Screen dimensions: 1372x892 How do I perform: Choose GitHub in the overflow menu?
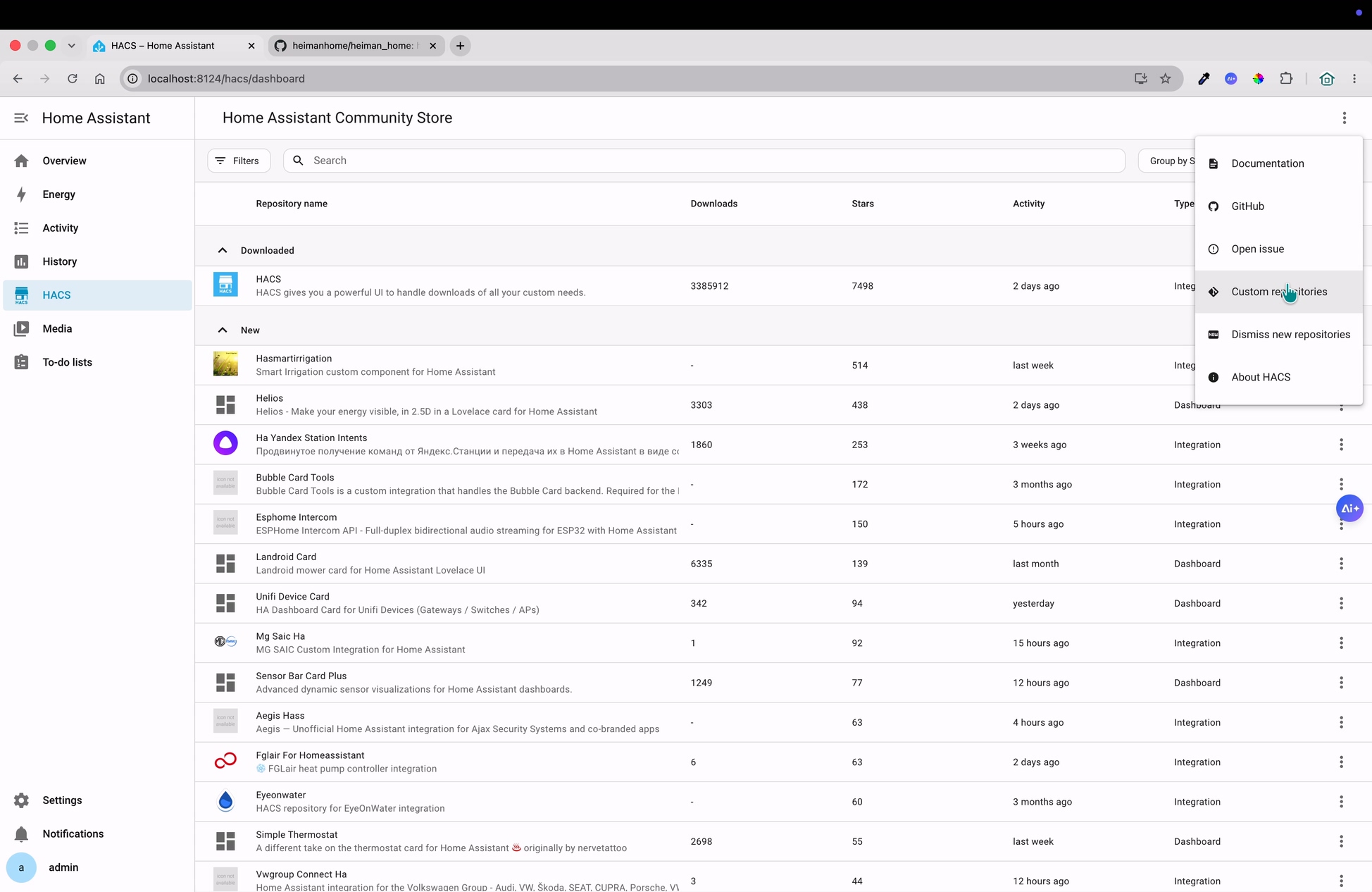click(1279, 206)
